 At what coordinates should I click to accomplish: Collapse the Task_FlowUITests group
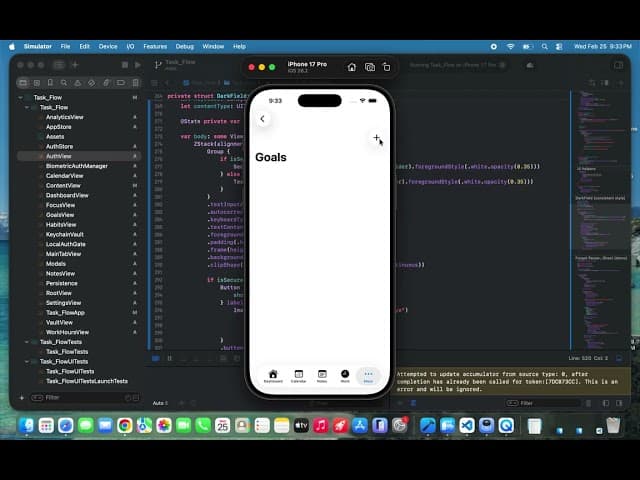[27, 361]
